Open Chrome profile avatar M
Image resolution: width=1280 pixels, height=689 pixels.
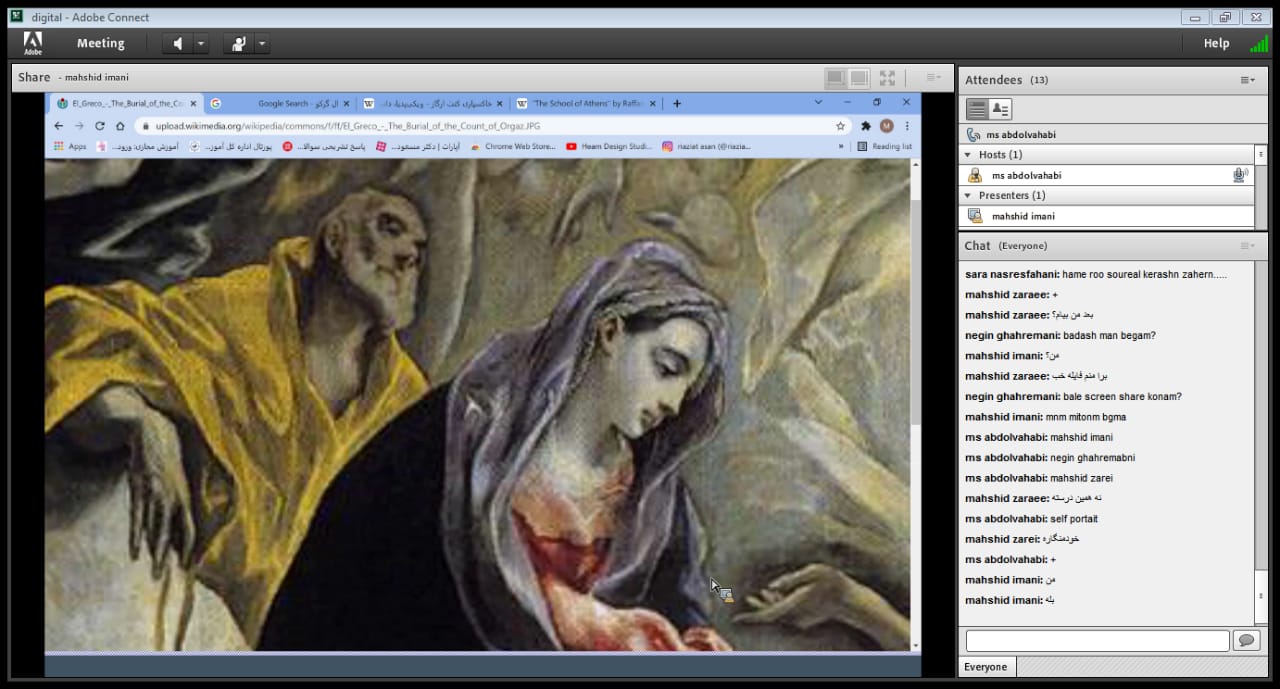tap(886, 126)
